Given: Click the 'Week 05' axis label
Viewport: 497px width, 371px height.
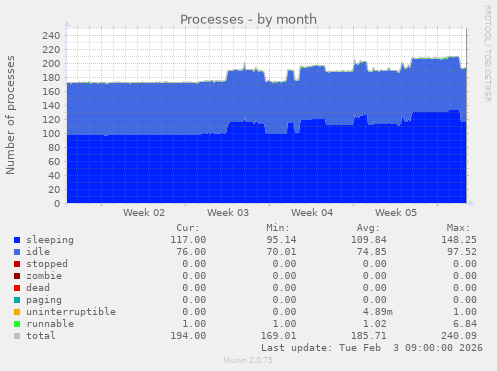Looking at the screenshot, I should click(x=396, y=213).
